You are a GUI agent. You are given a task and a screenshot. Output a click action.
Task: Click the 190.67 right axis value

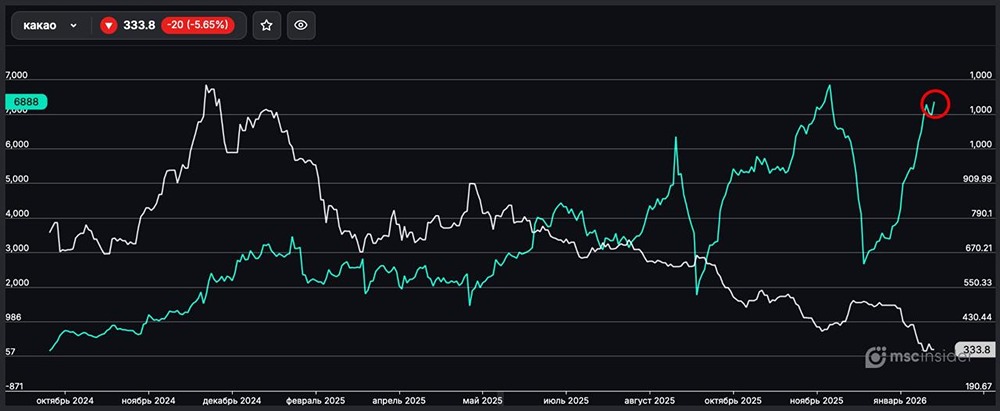[975, 385]
